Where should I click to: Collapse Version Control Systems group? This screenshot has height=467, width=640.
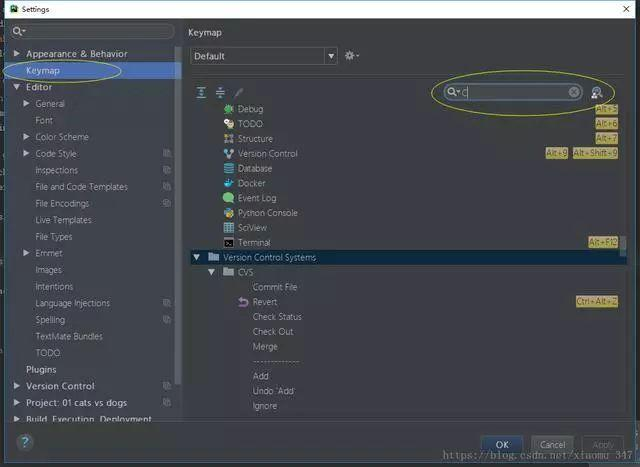[x=197, y=257]
